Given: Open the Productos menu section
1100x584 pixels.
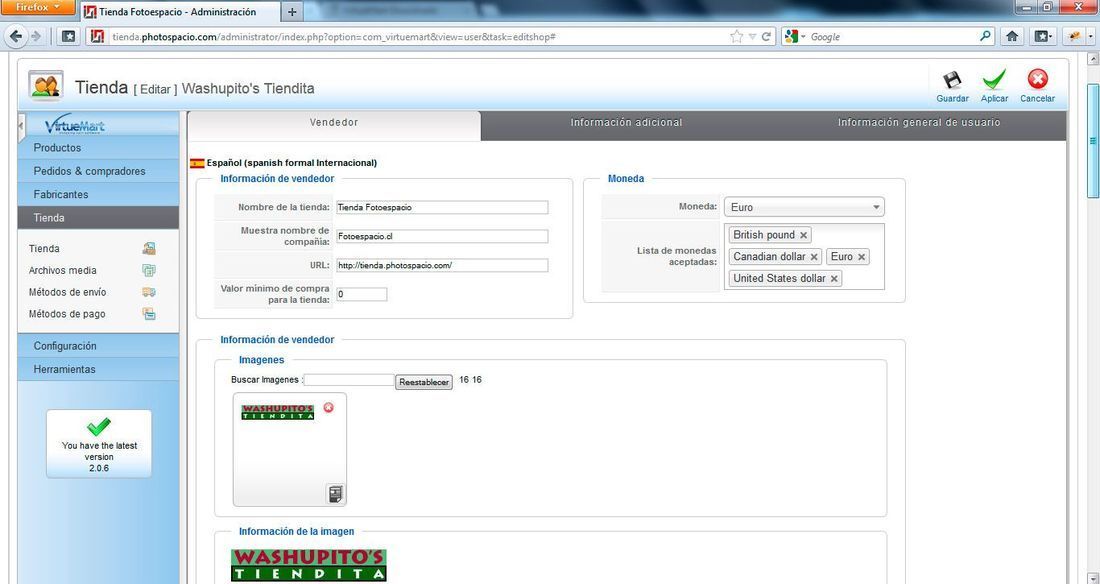Looking at the screenshot, I should pos(98,148).
